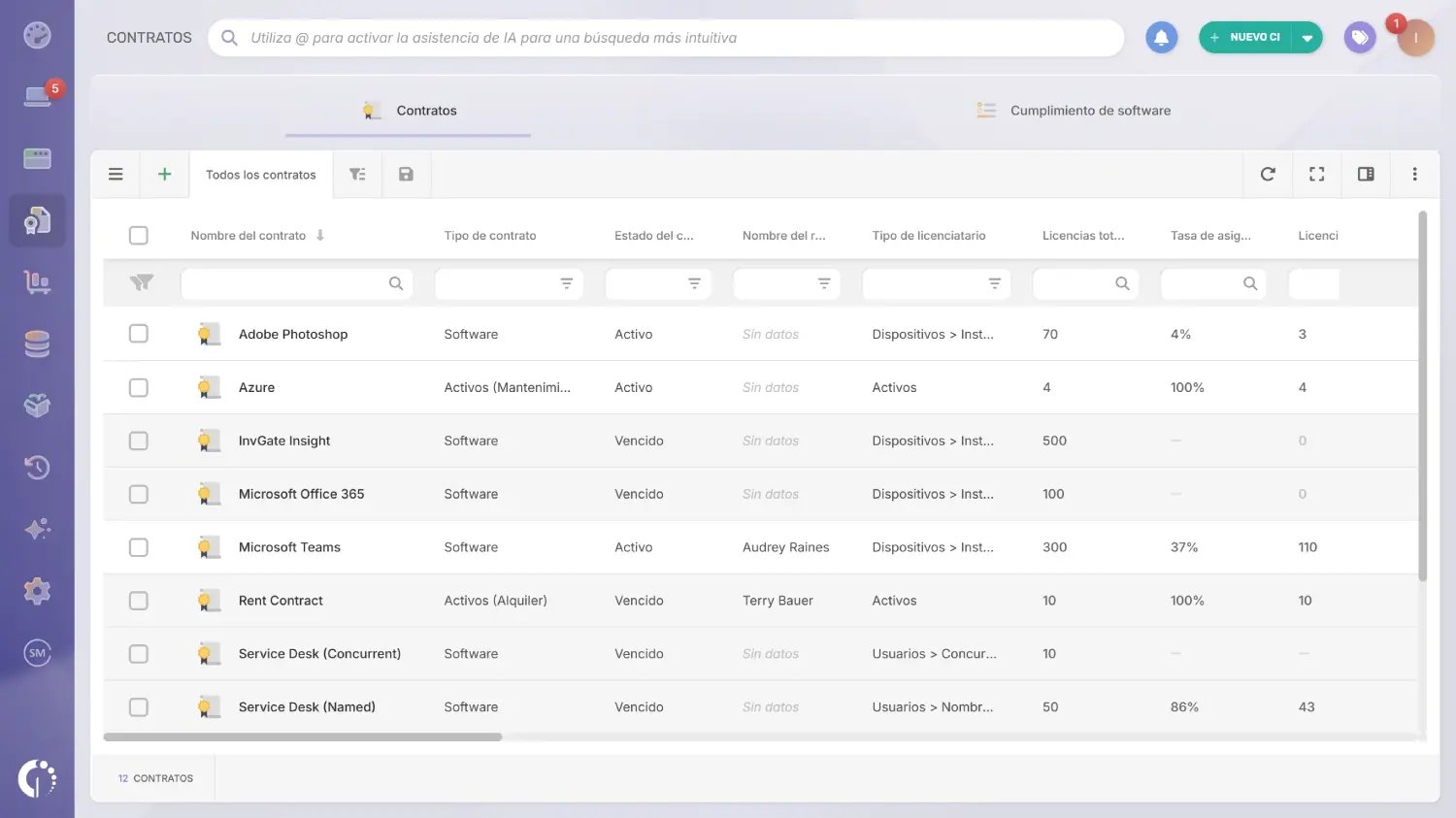The width and height of the screenshot is (1456, 818).
Task: Open the Adobe Photoshop contract
Action: [293, 334]
